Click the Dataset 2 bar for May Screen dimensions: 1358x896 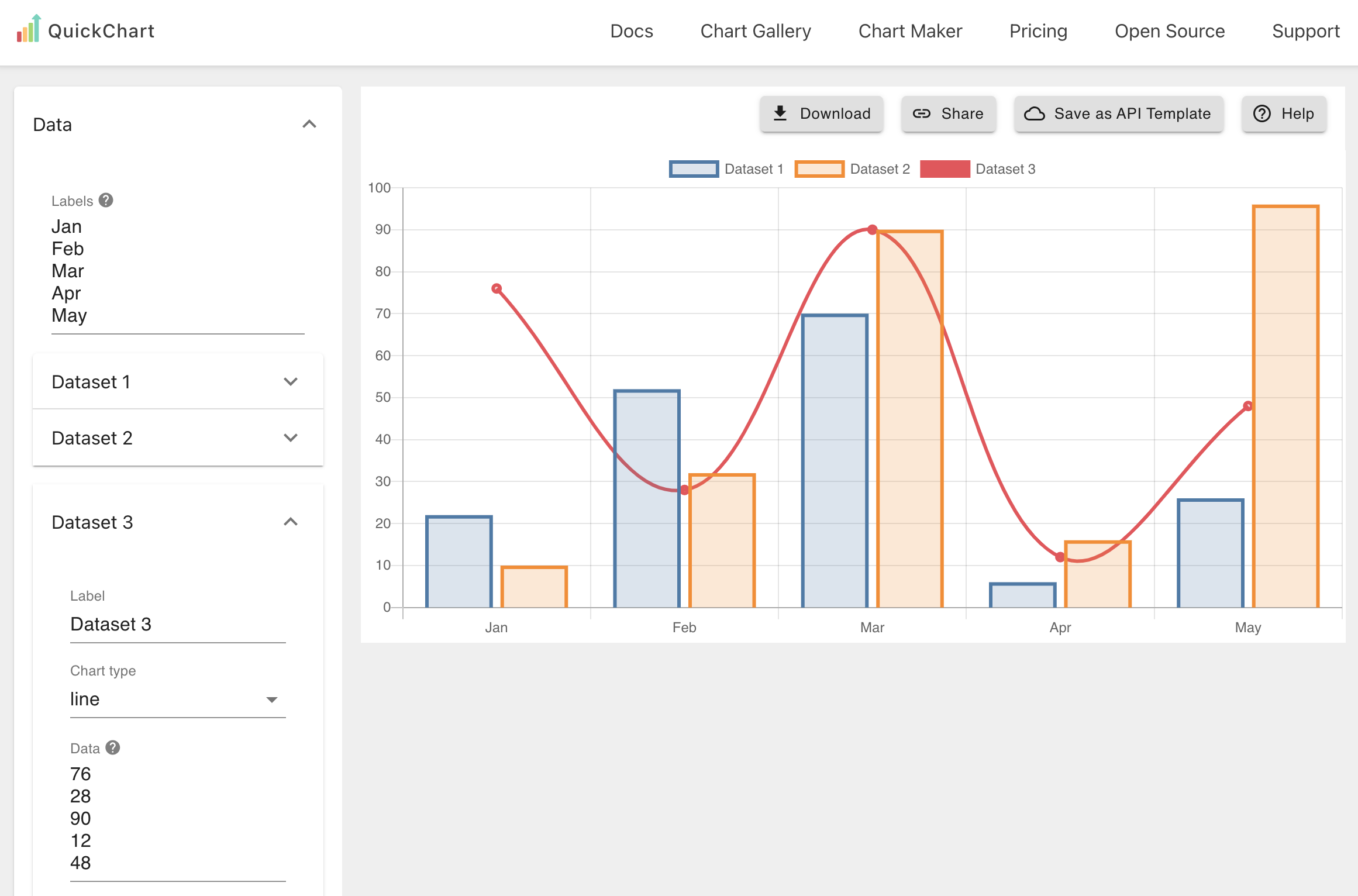[1285, 406]
